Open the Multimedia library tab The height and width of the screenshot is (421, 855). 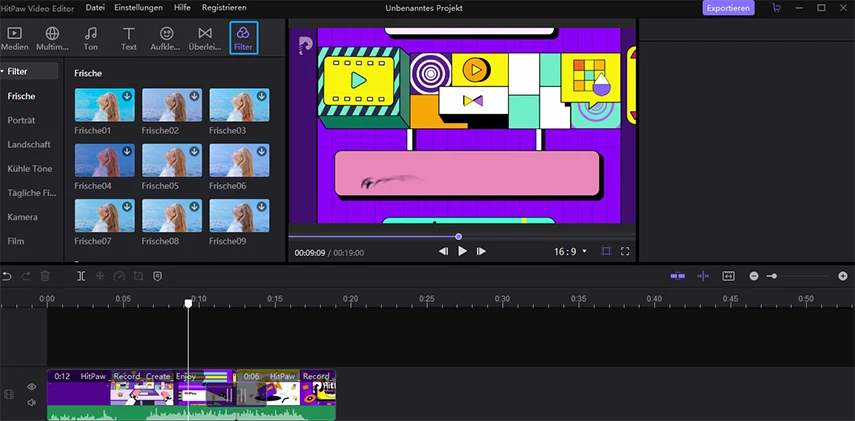pyautogui.click(x=52, y=39)
